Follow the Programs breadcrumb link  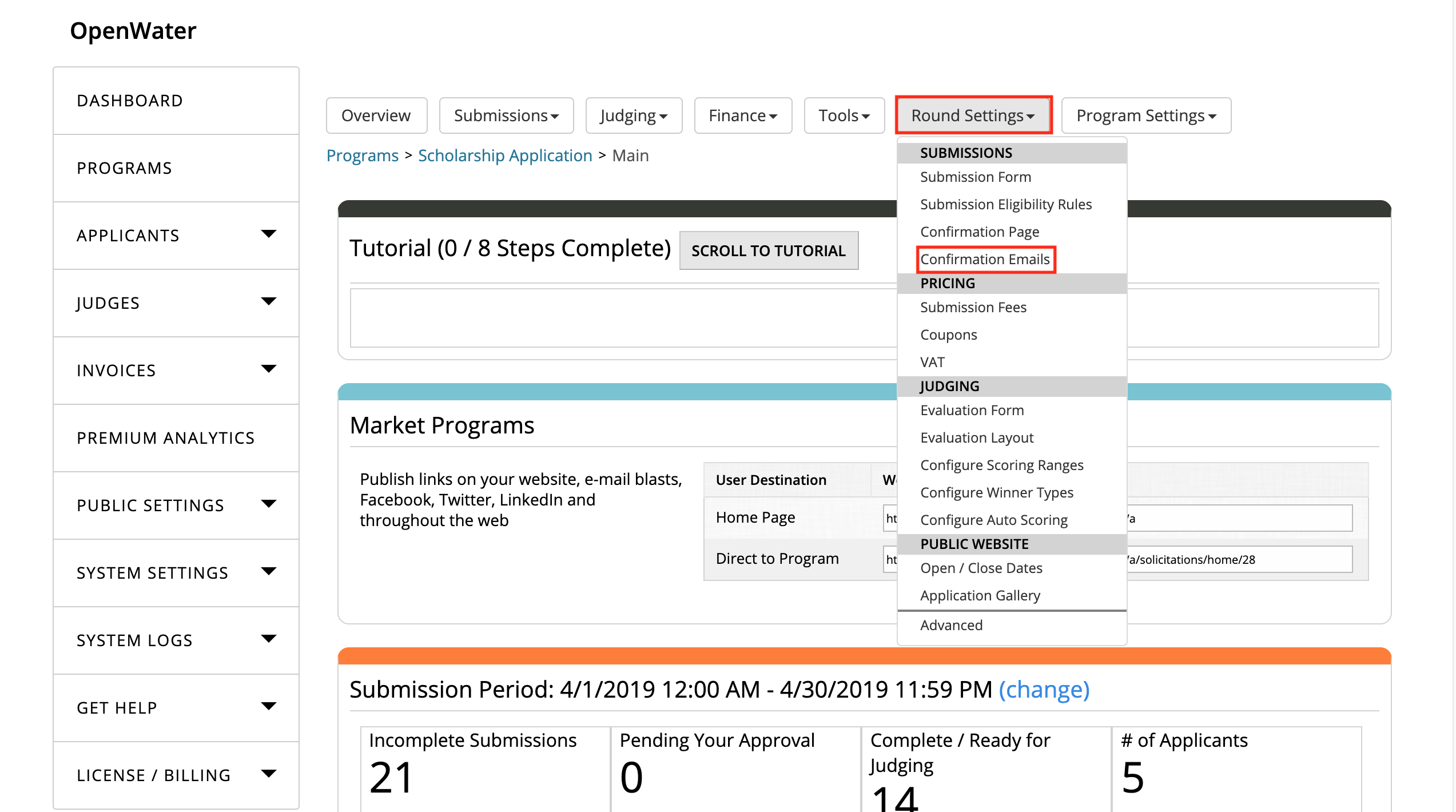(363, 156)
